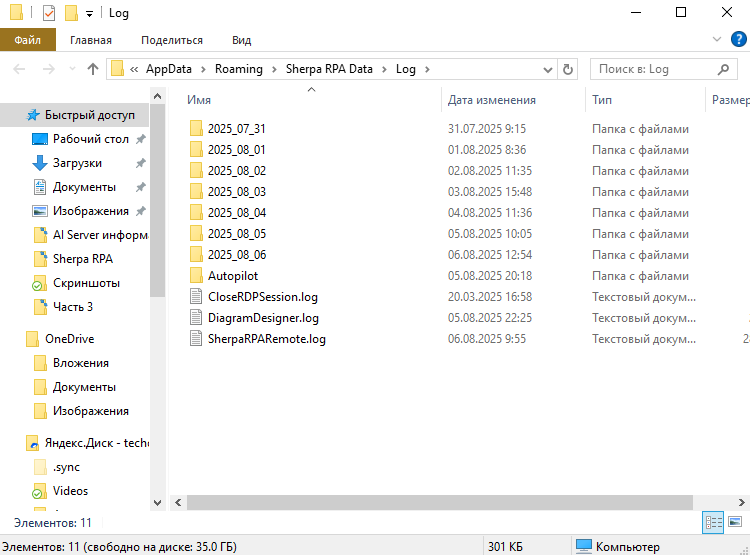Click the Help question mark icon

coord(741,40)
